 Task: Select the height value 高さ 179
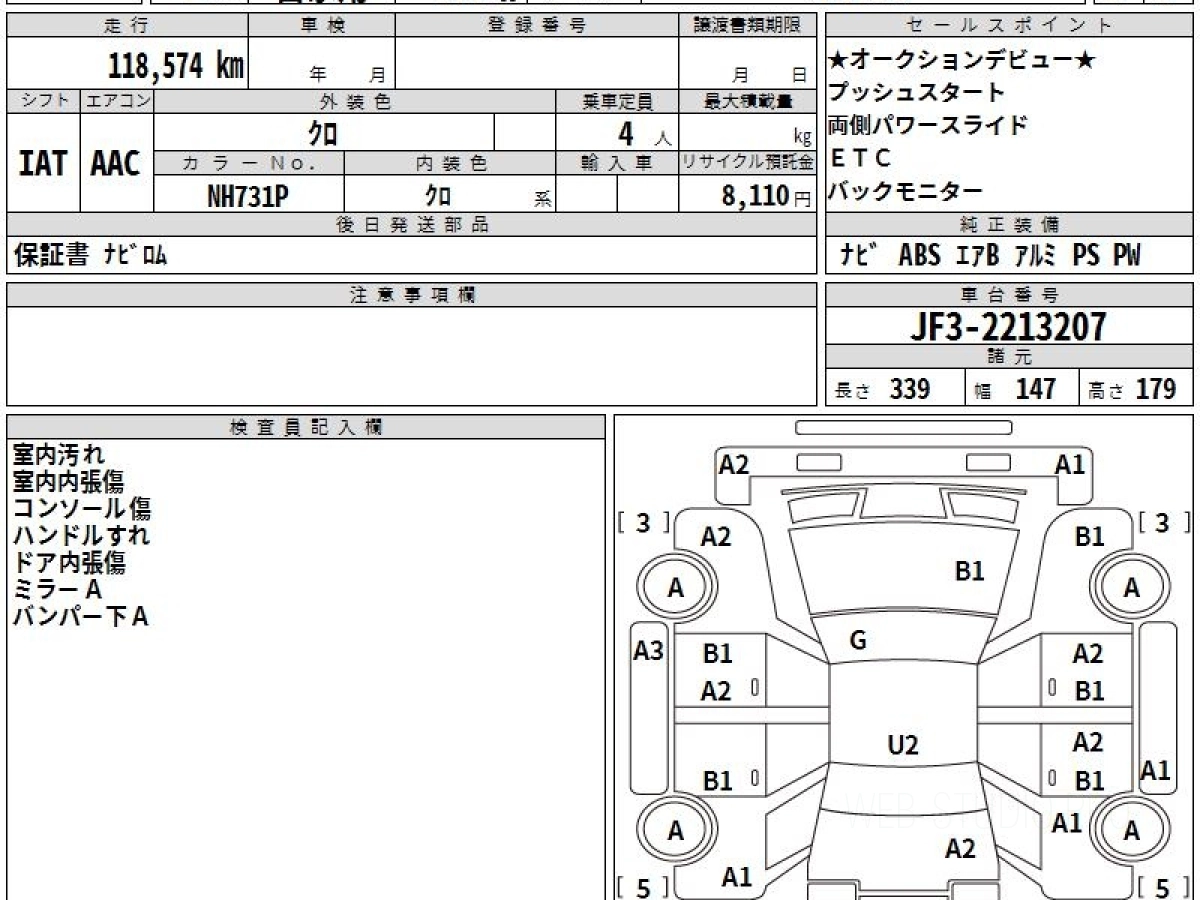tap(1132, 389)
